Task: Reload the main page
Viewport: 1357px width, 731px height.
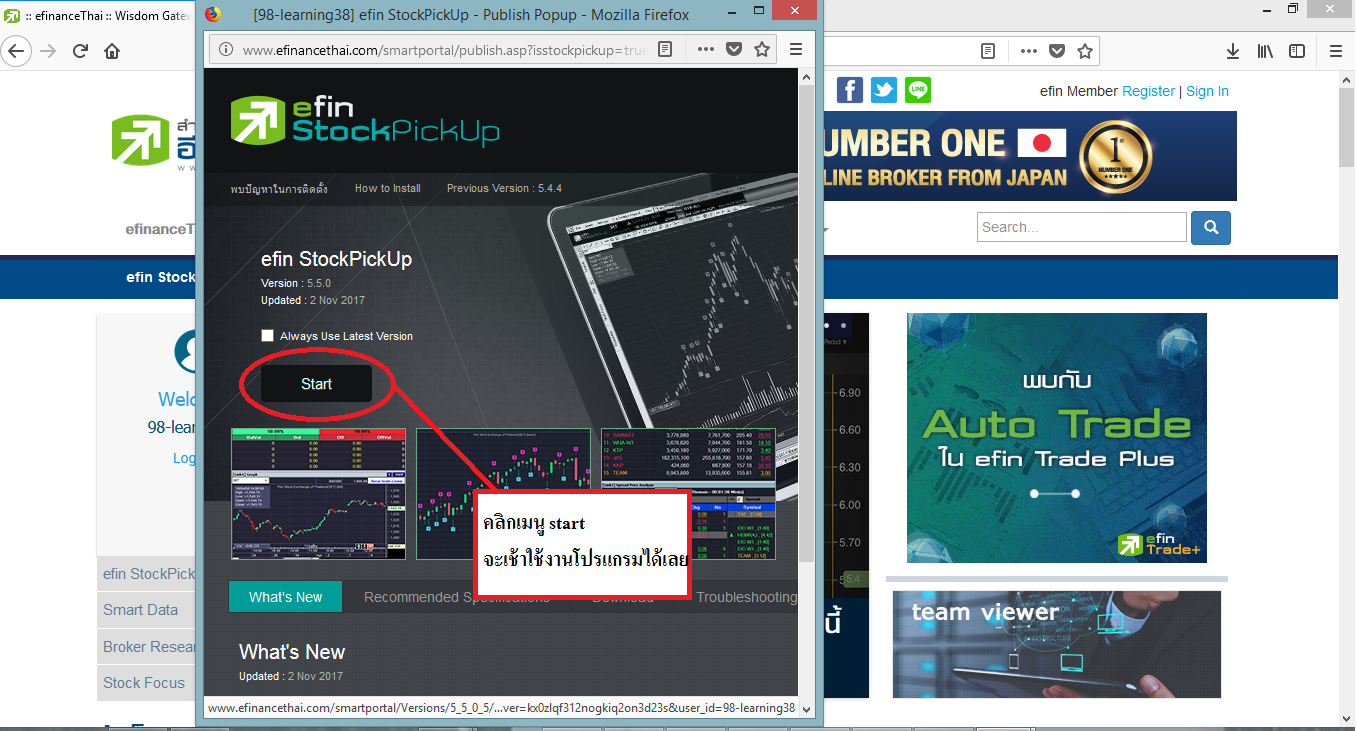Action: (81, 51)
